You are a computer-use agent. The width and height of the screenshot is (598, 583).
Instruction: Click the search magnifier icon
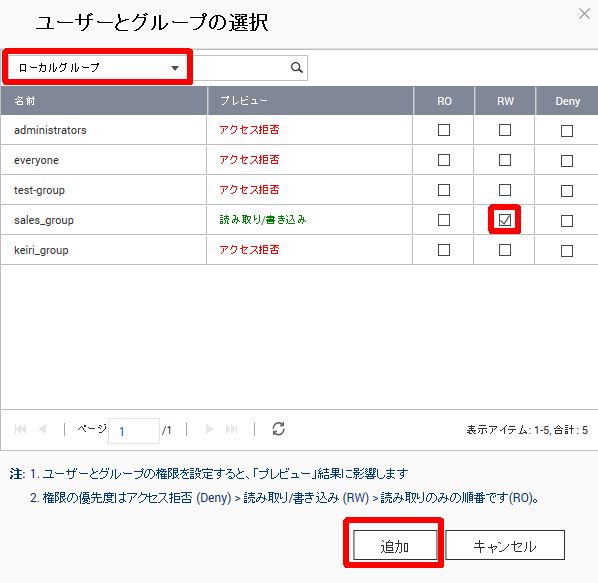coord(296,68)
